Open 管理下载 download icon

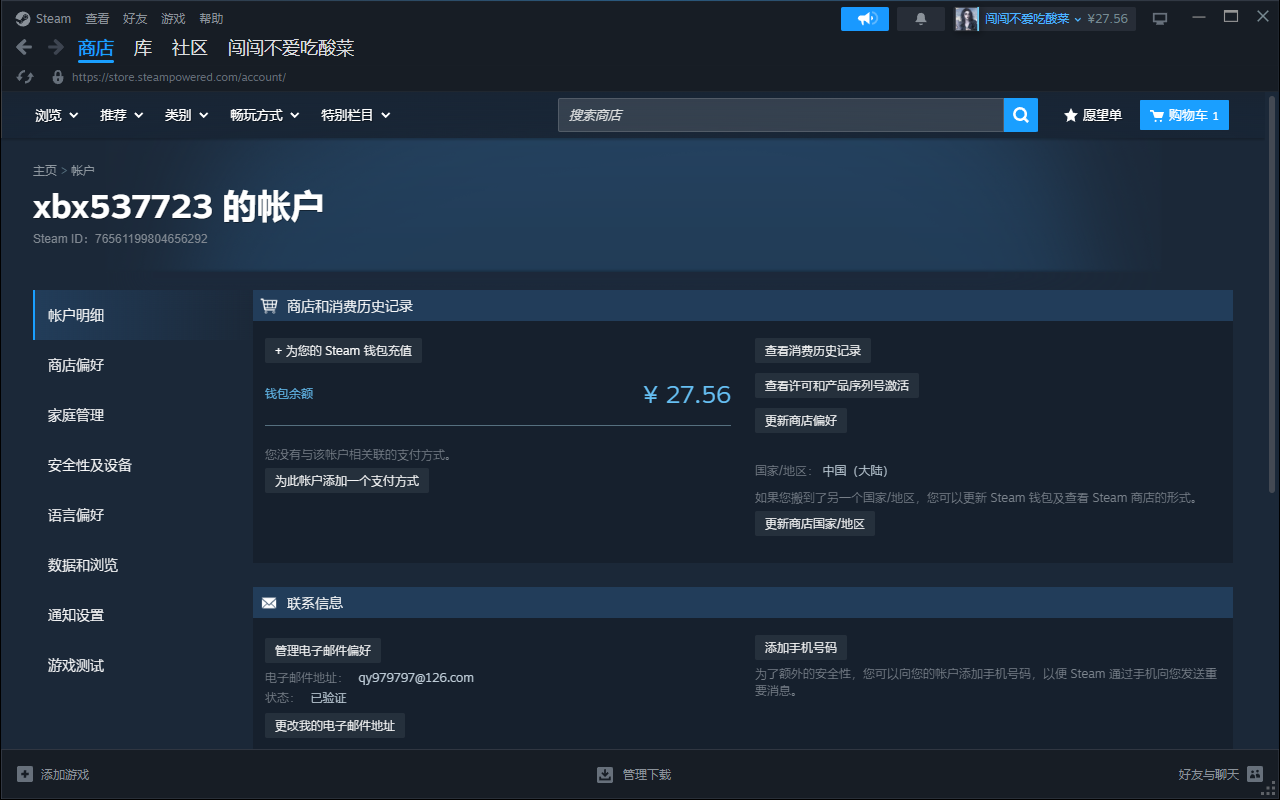coord(605,774)
